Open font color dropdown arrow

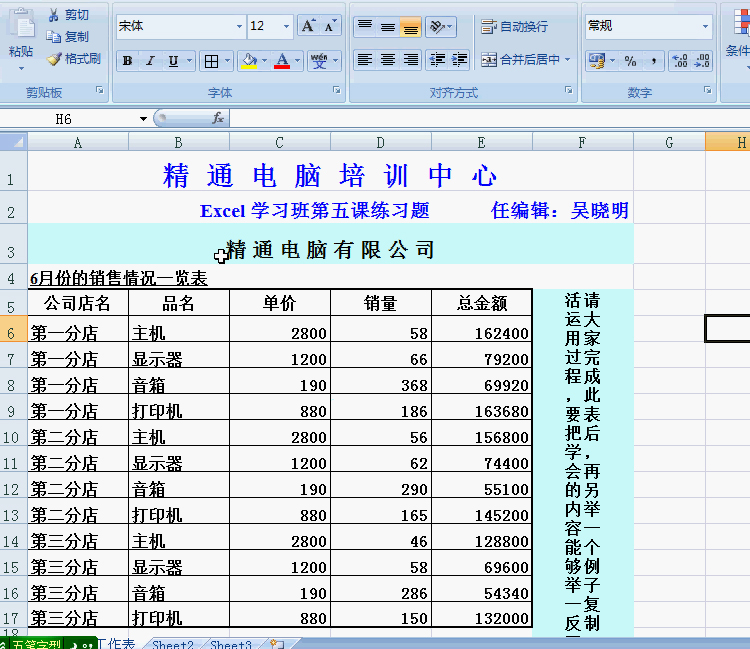tap(298, 61)
